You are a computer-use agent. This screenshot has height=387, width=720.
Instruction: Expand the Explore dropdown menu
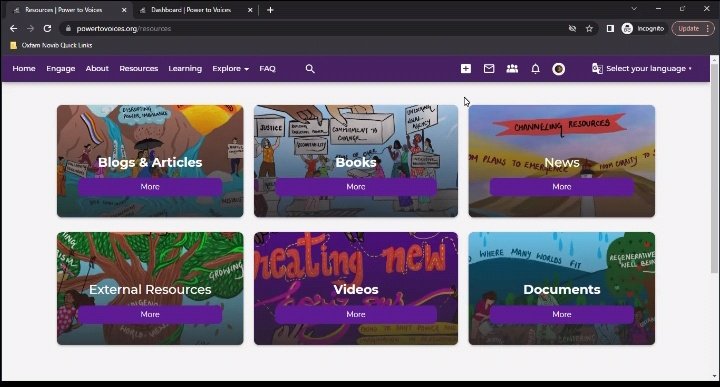point(230,68)
